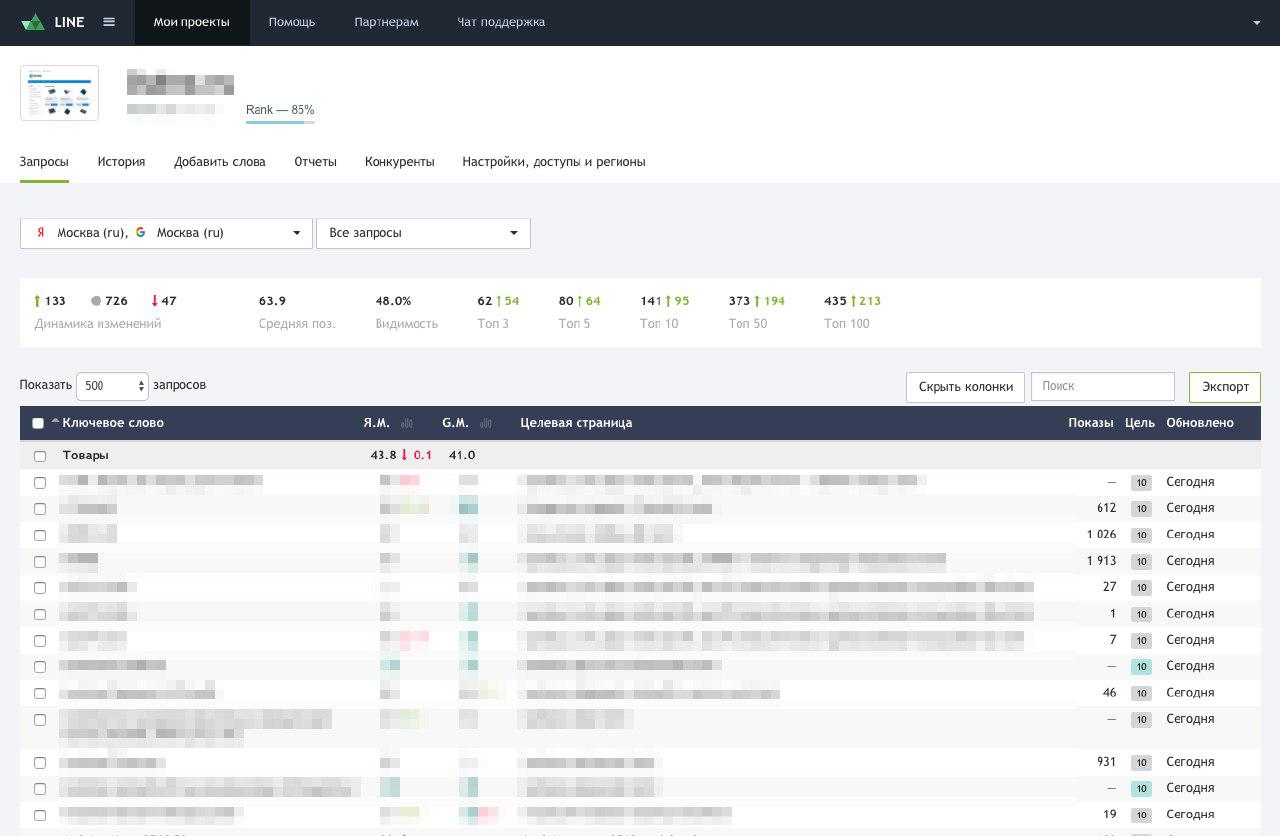The height and width of the screenshot is (836, 1280).
Task: Switch to the Конкуренты tab
Action: tap(399, 162)
